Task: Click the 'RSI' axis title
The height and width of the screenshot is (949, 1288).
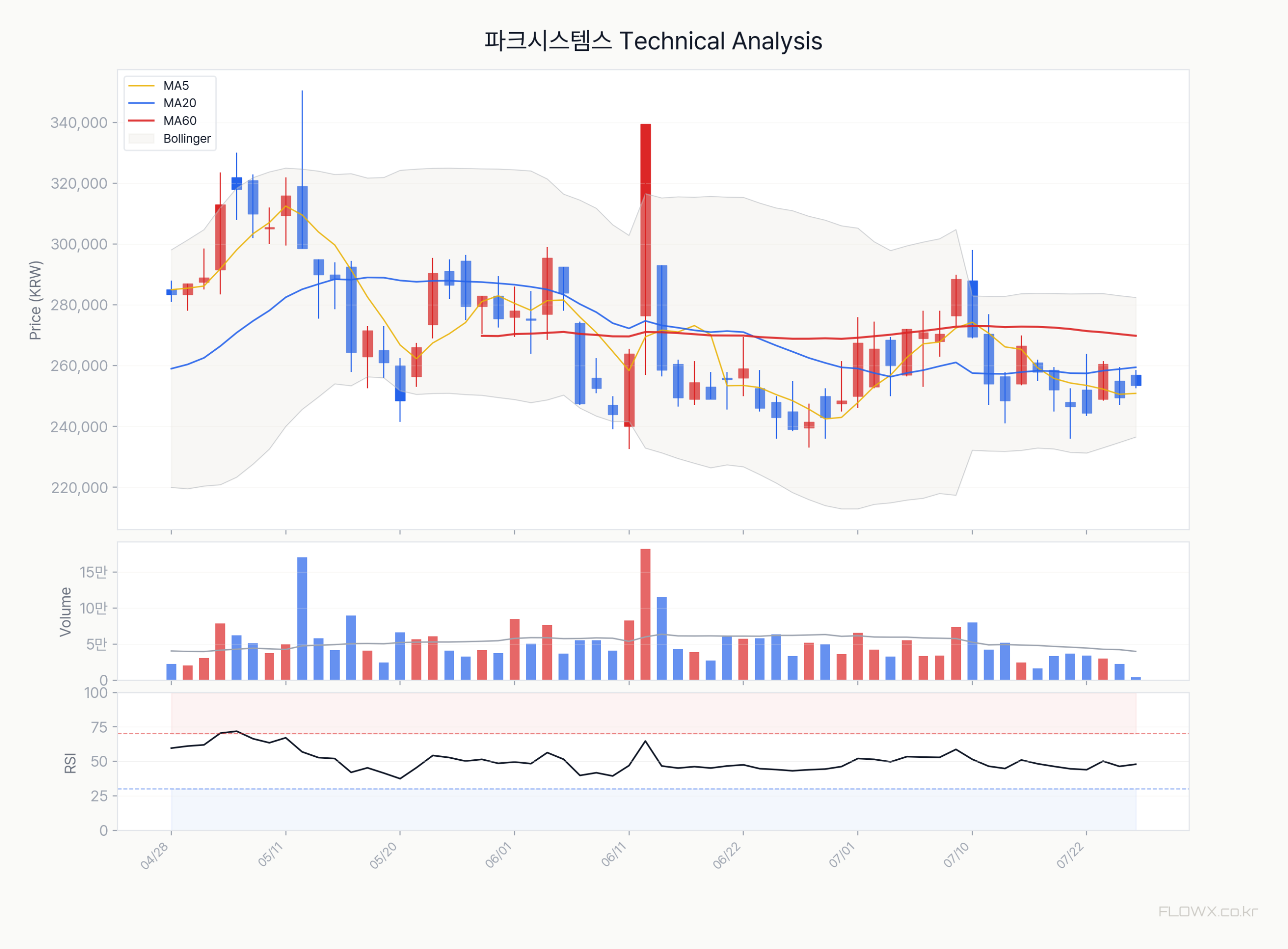Action: click(70, 763)
